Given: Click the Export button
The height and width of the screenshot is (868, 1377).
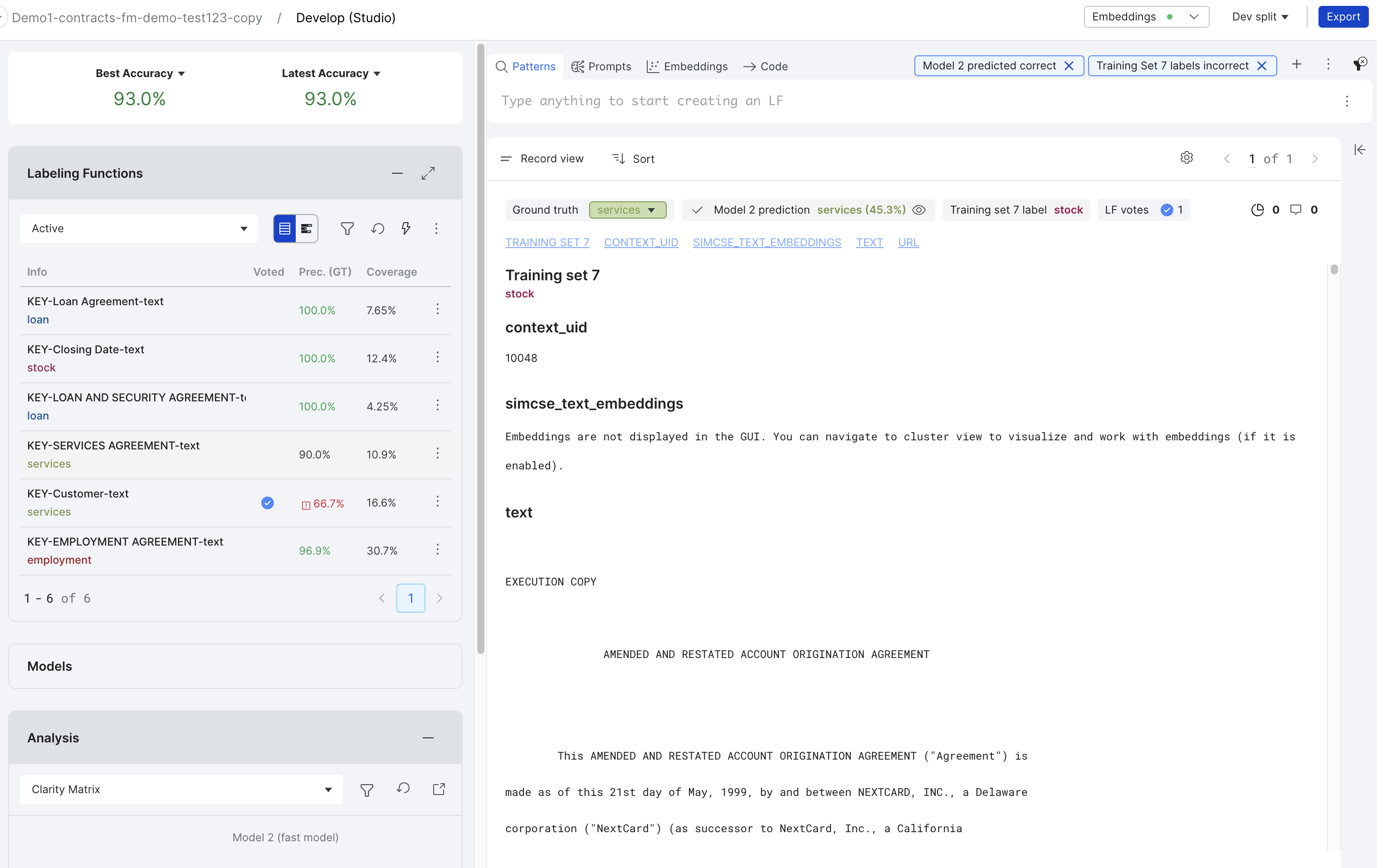Looking at the screenshot, I should [x=1343, y=17].
